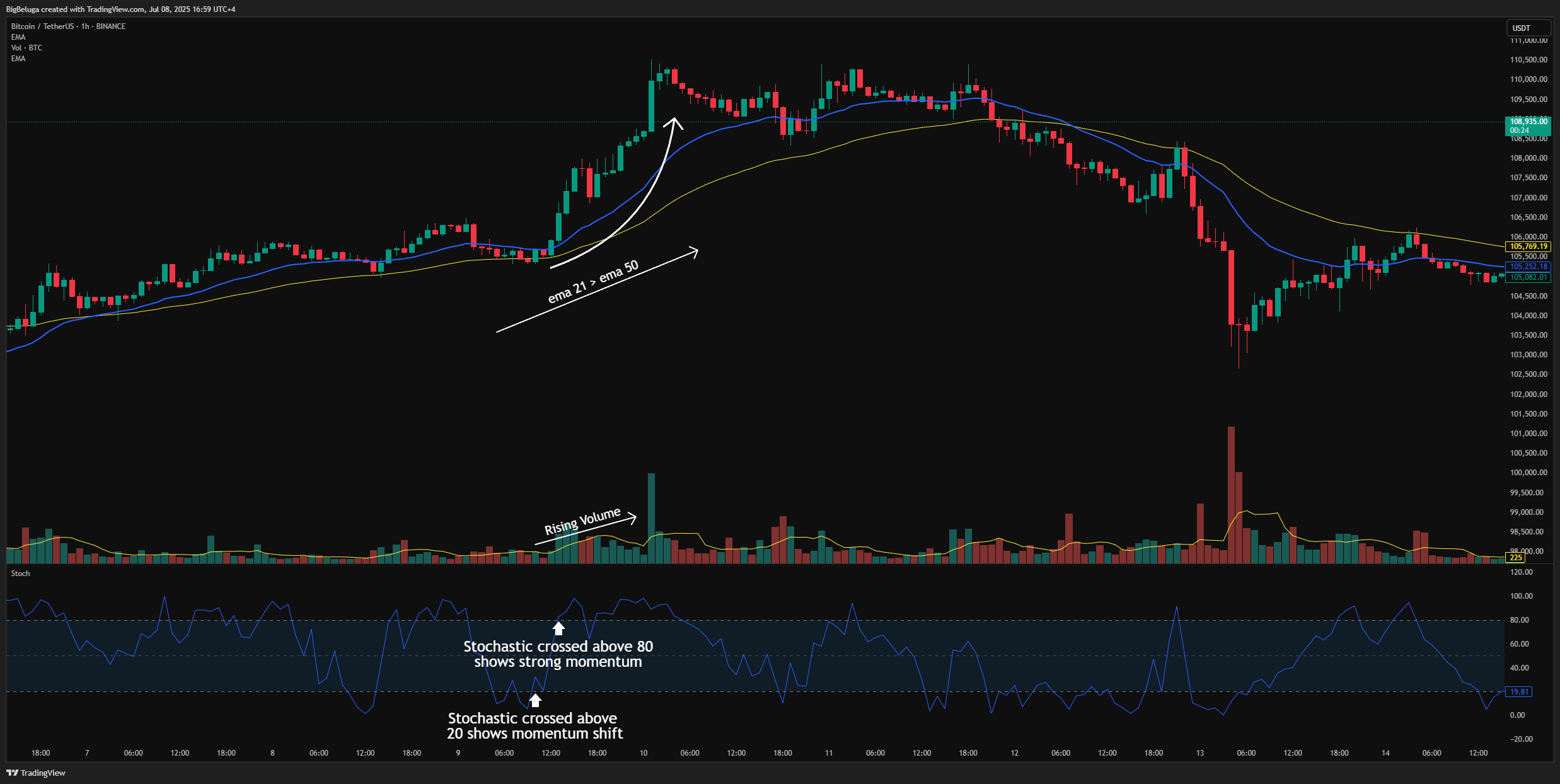The height and width of the screenshot is (784, 1560).
Task: Select the second EMA legend label under Vol
Action: click(x=18, y=59)
